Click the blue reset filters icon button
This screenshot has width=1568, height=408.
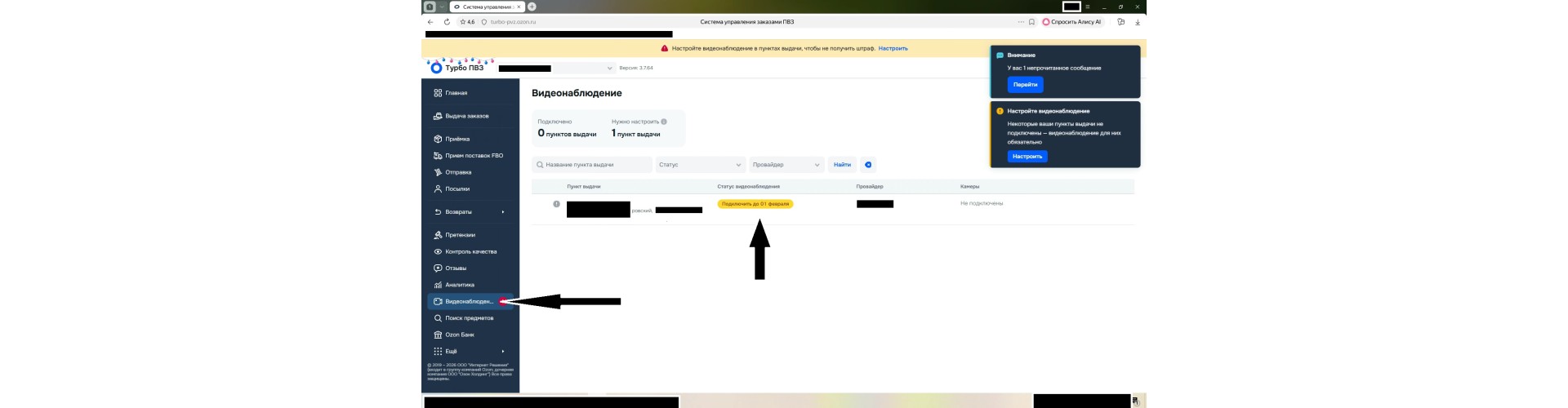[x=868, y=165]
